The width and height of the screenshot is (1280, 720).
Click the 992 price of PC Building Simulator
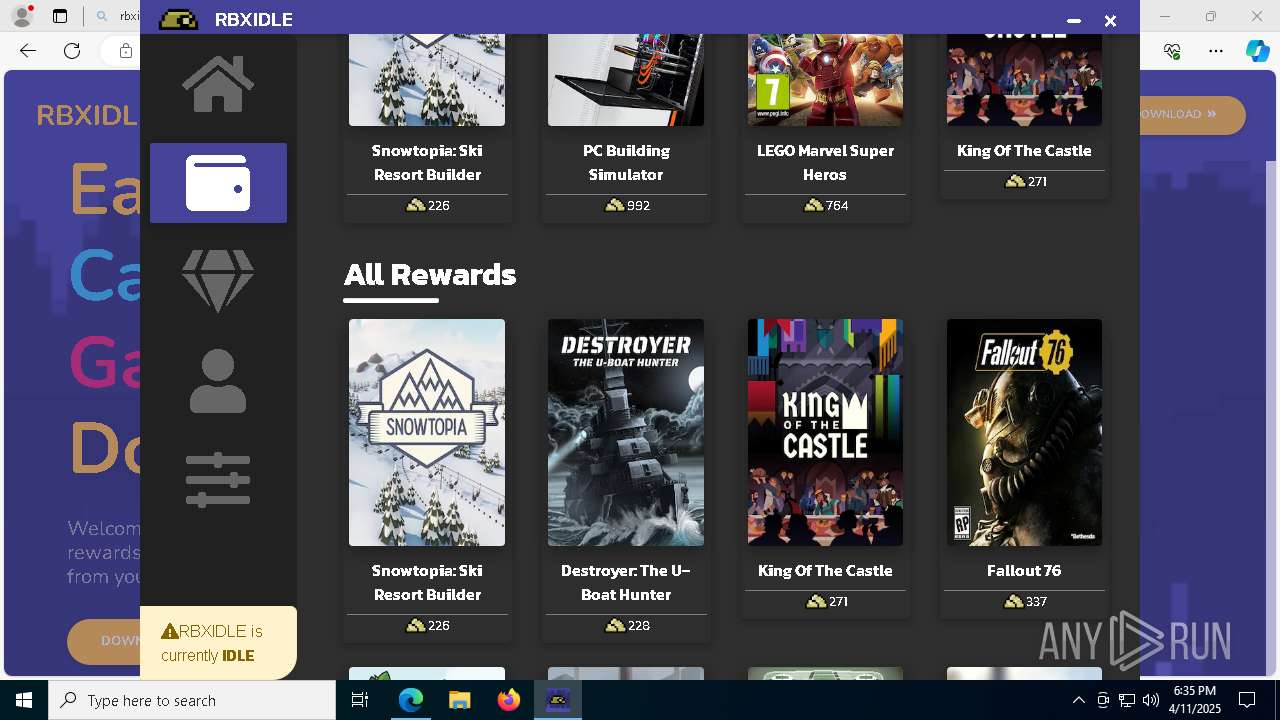click(638, 205)
